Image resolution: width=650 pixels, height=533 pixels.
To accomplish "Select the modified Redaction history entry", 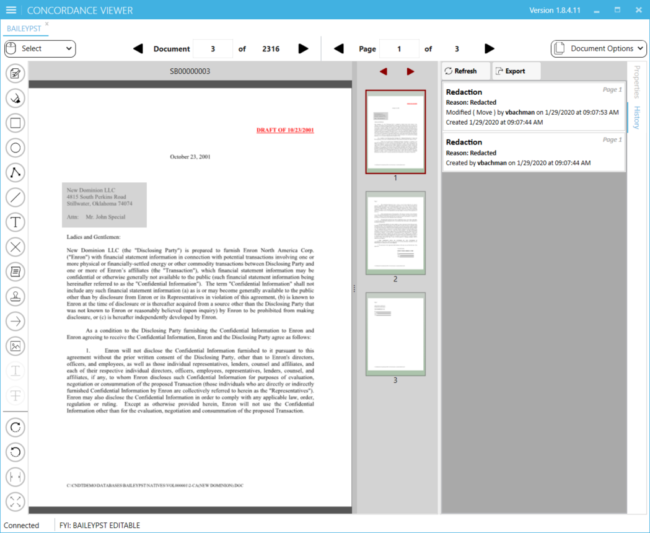I will point(534,107).
